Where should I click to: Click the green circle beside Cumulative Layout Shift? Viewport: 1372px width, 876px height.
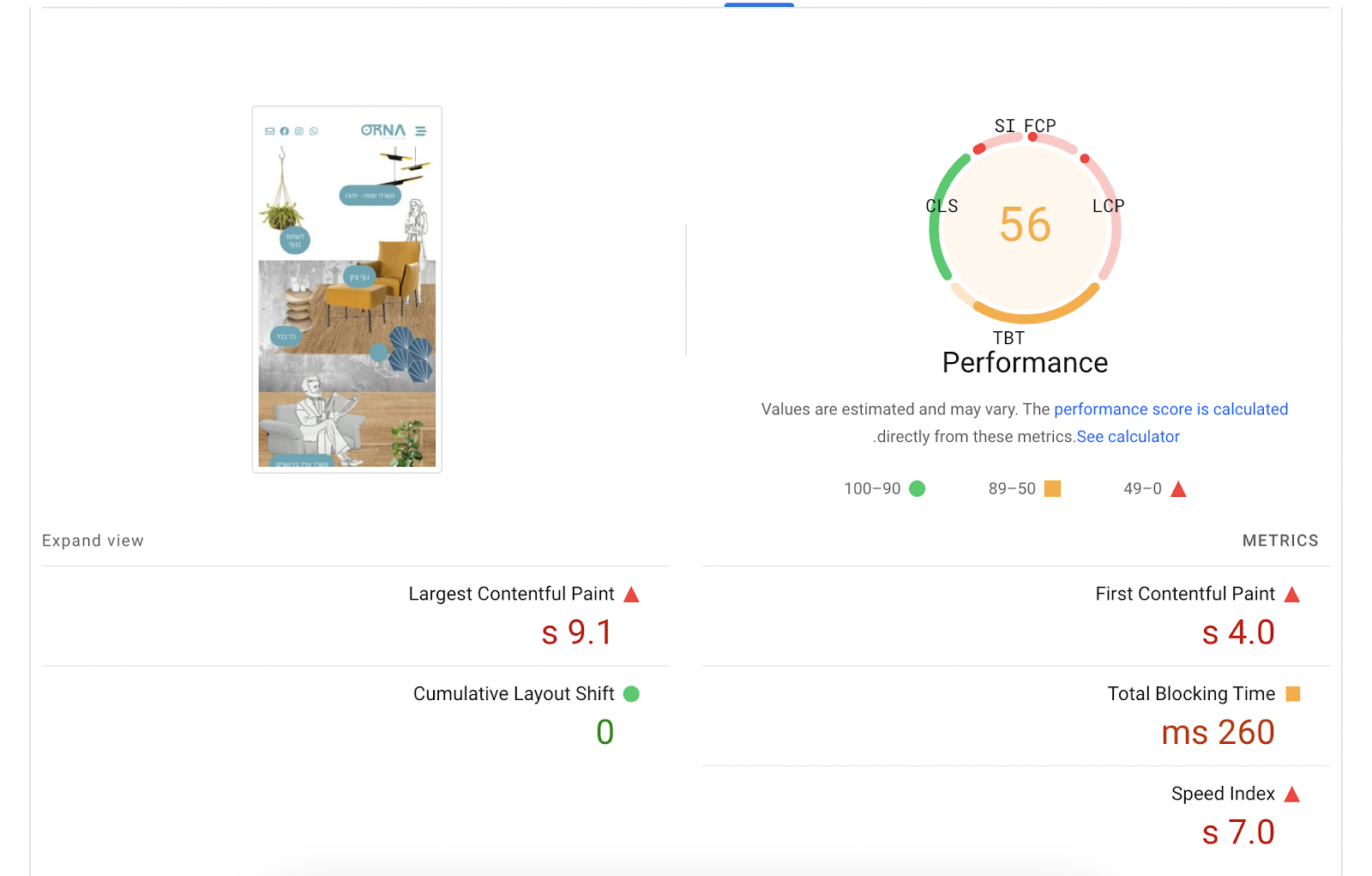point(631,693)
